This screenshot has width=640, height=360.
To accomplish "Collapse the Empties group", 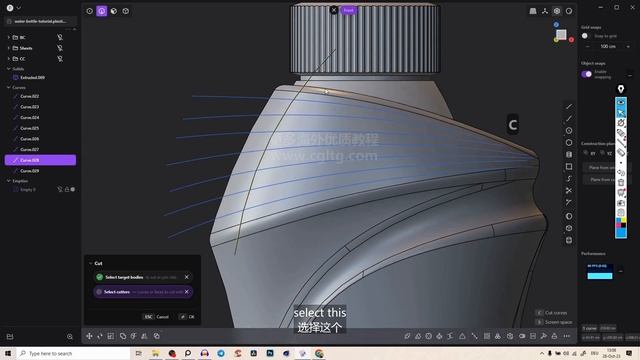I will click(x=9, y=180).
